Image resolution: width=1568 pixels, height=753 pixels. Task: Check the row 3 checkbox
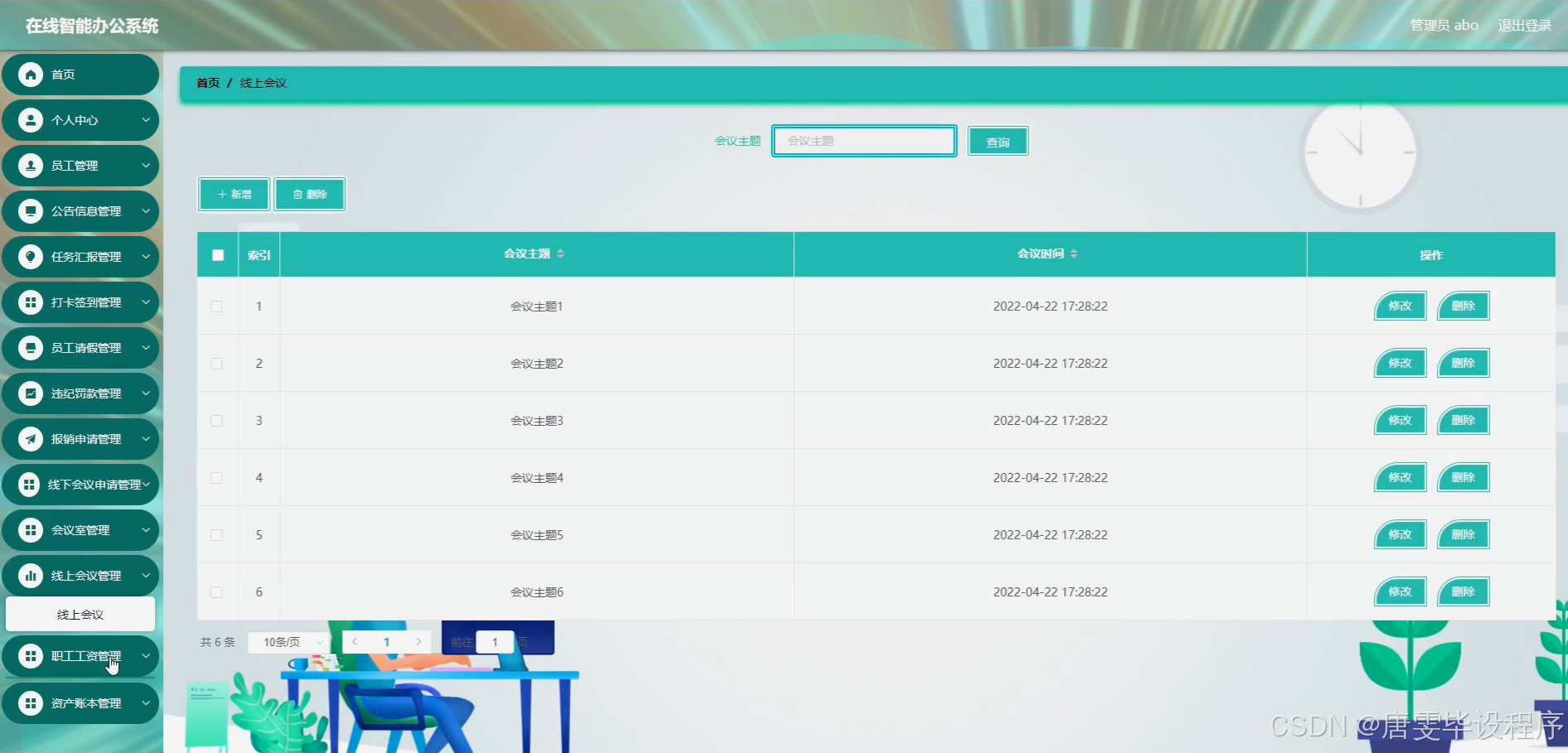[216, 421]
